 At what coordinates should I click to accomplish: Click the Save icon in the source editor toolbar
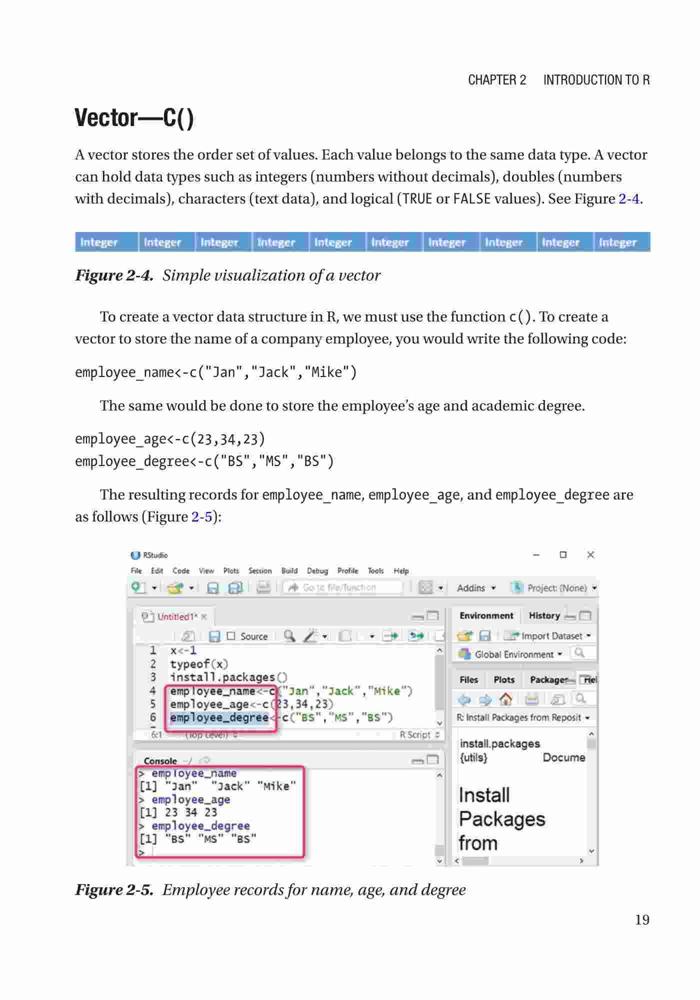tap(215, 636)
